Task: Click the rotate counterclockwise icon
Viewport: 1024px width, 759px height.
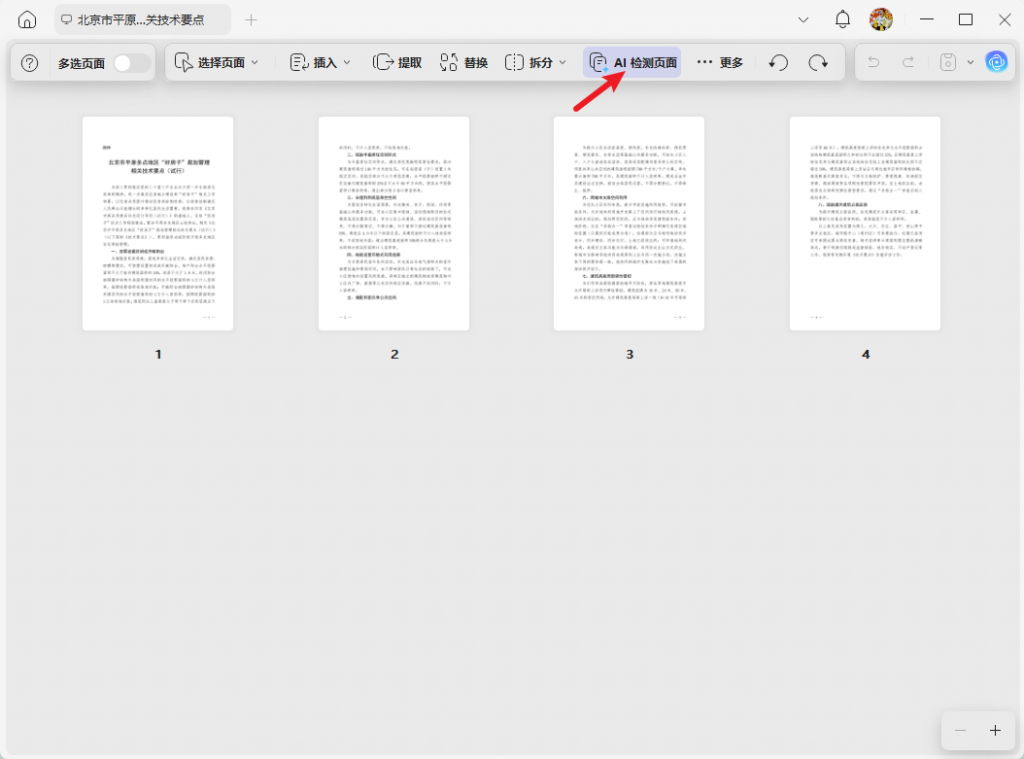Action: [778, 63]
